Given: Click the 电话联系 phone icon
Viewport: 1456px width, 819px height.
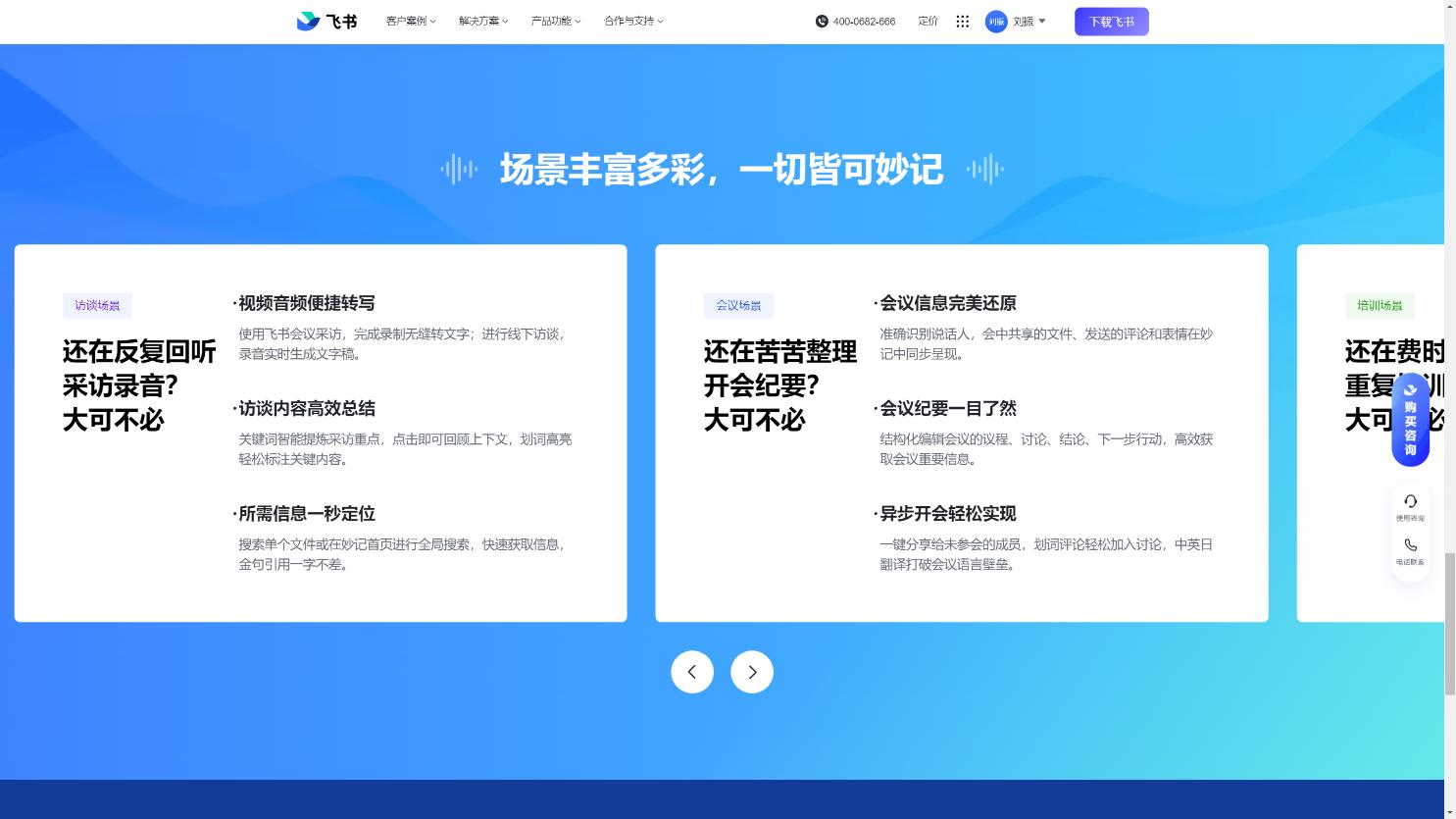Looking at the screenshot, I should click(1410, 545).
